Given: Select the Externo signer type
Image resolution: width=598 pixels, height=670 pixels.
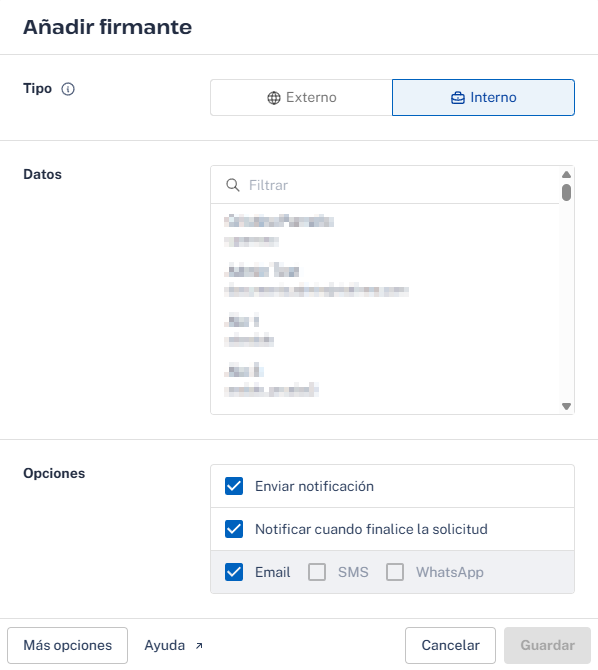Looking at the screenshot, I should click(x=301, y=97).
